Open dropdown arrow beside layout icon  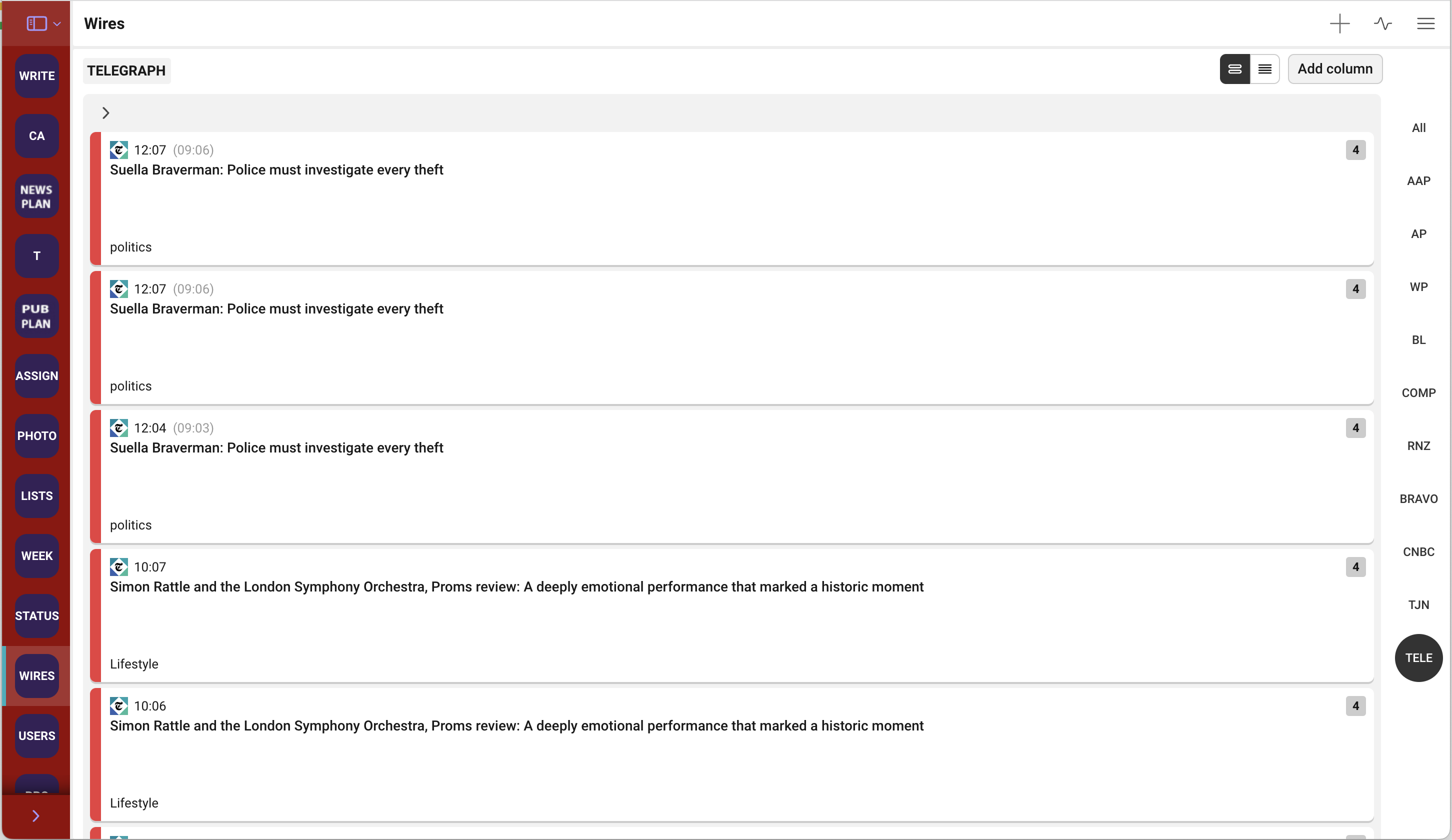(x=57, y=24)
